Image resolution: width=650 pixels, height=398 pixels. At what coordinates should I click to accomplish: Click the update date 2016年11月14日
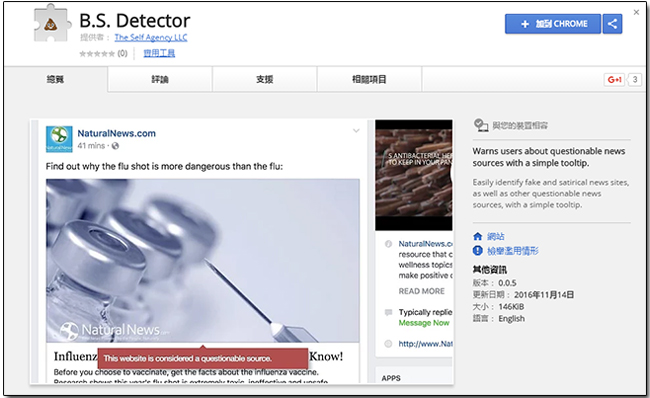coord(544,295)
